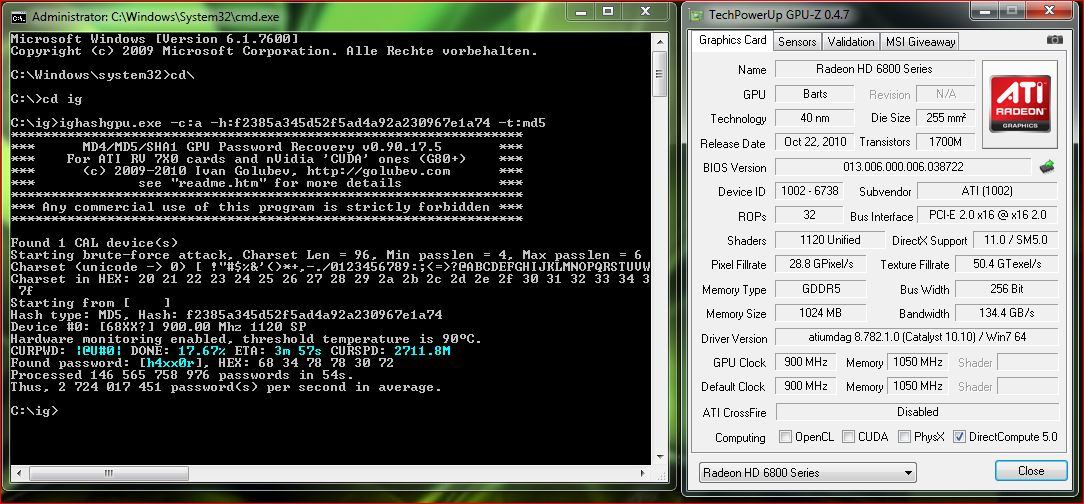Click the ROPs field showing 32
This screenshot has width=1084, height=504.
click(809, 216)
